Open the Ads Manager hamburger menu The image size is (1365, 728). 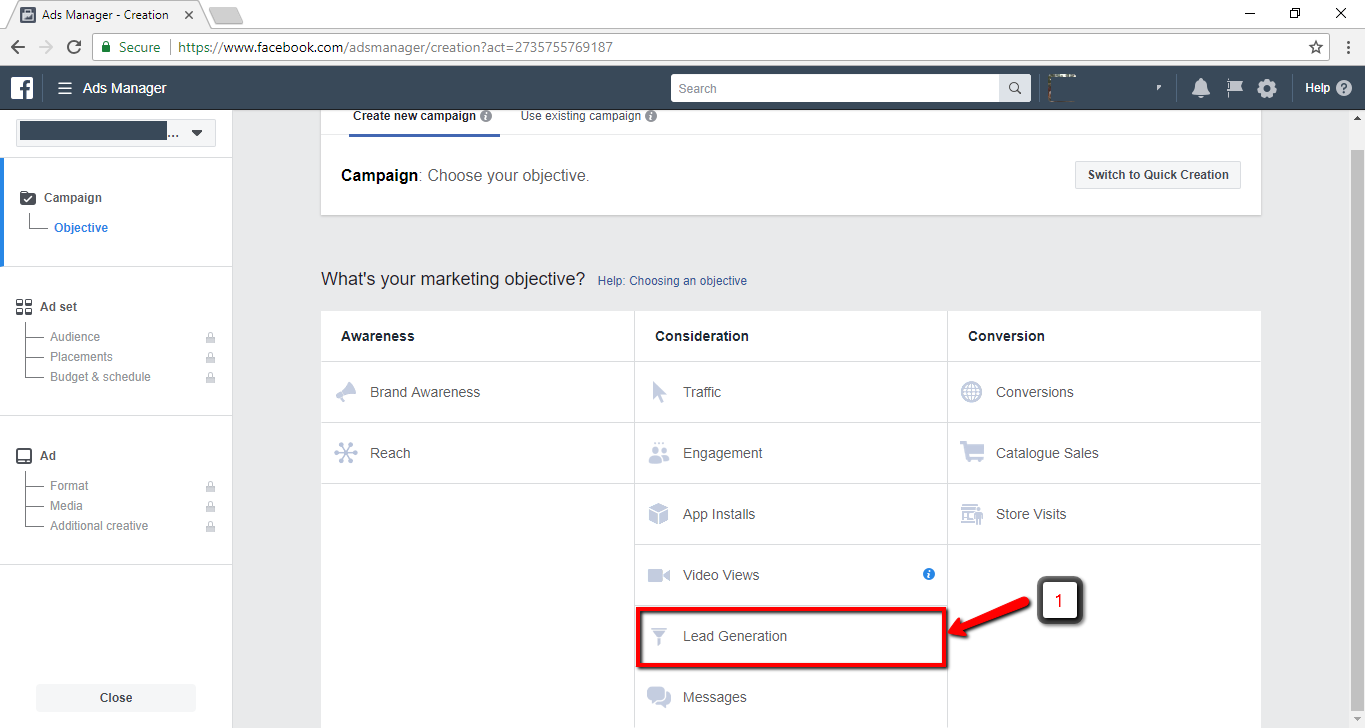click(65, 88)
